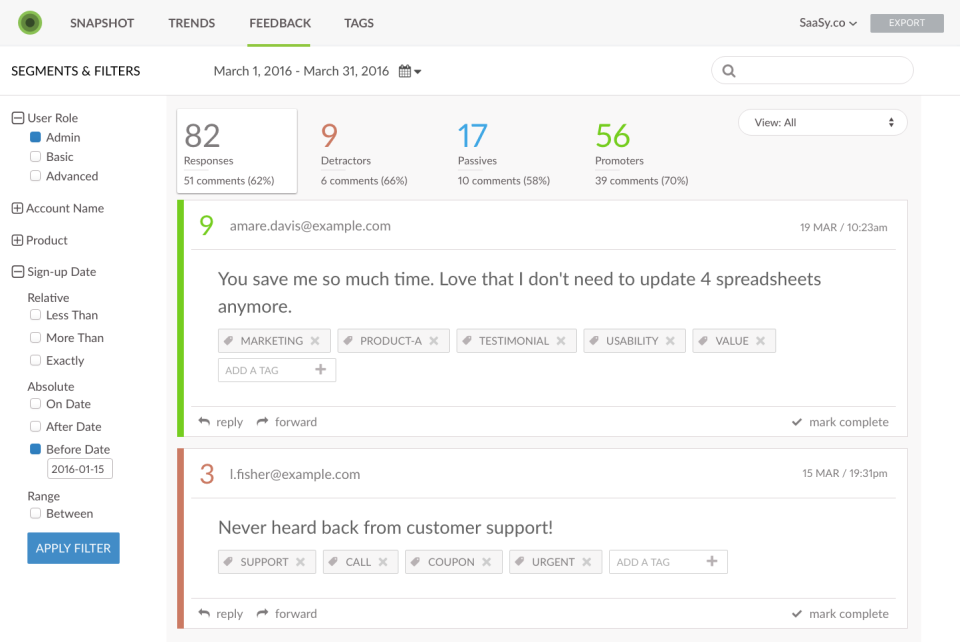Click the search magnifier icon
Viewport: 960px width, 642px height.
(729, 70)
